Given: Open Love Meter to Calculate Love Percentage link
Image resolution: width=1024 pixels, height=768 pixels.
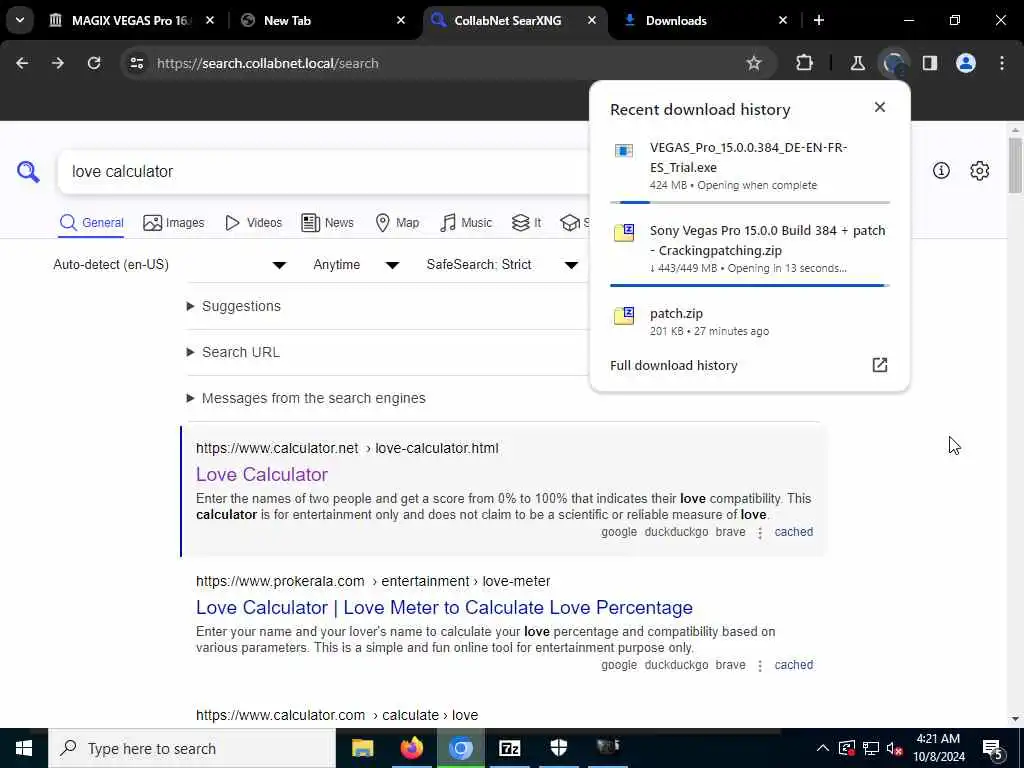Looking at the screenshot, I should tap(444, 607).
